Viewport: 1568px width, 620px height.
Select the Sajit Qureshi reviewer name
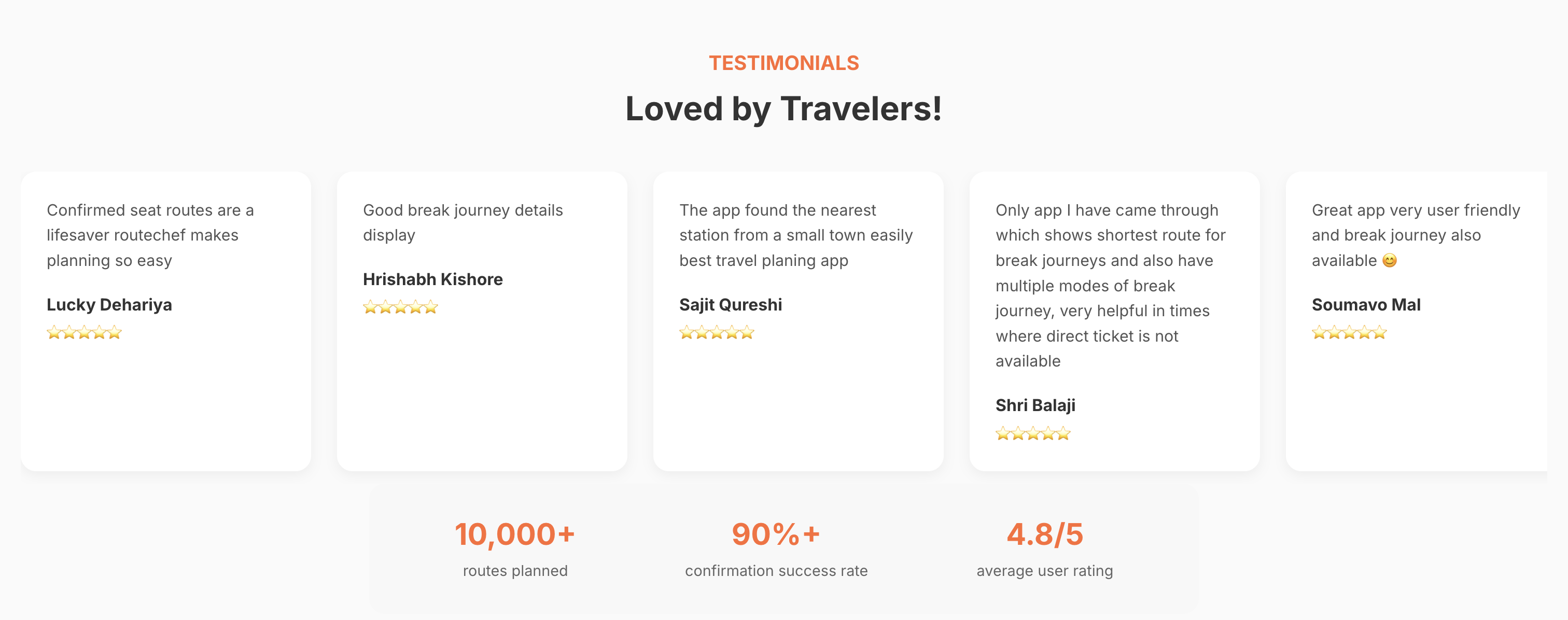[x=731, y=305]
